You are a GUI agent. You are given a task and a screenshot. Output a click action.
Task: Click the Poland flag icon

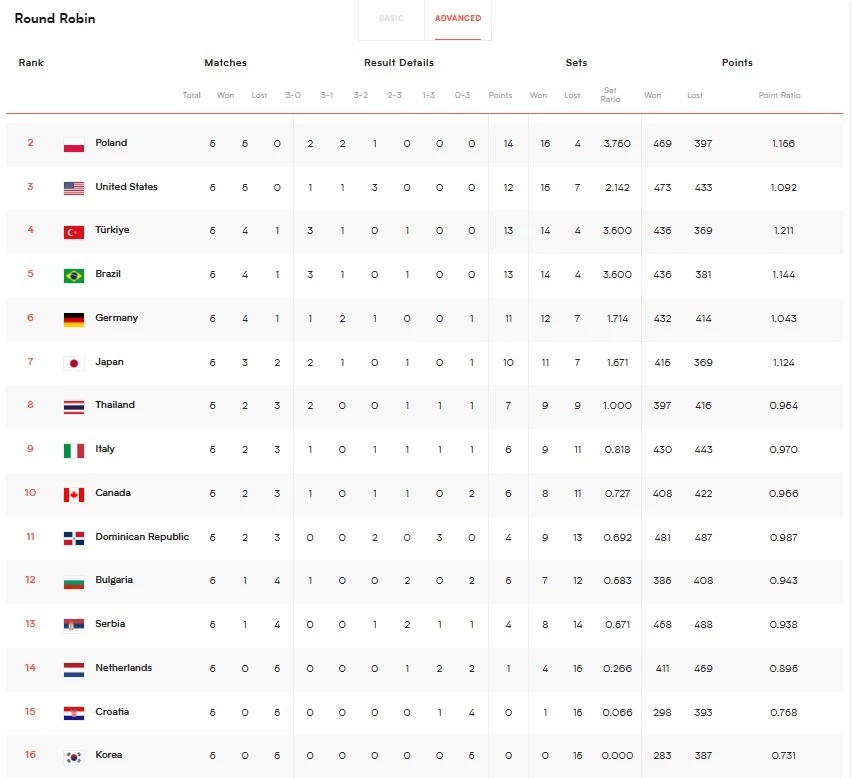pos(73,143)
